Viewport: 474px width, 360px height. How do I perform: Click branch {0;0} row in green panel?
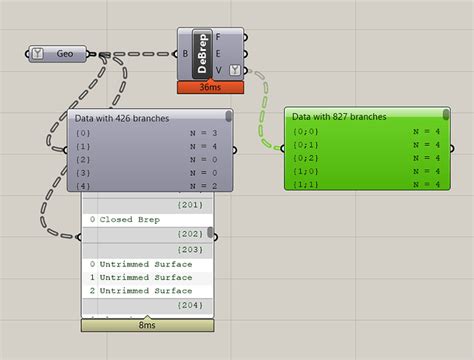tap(367, 131)
